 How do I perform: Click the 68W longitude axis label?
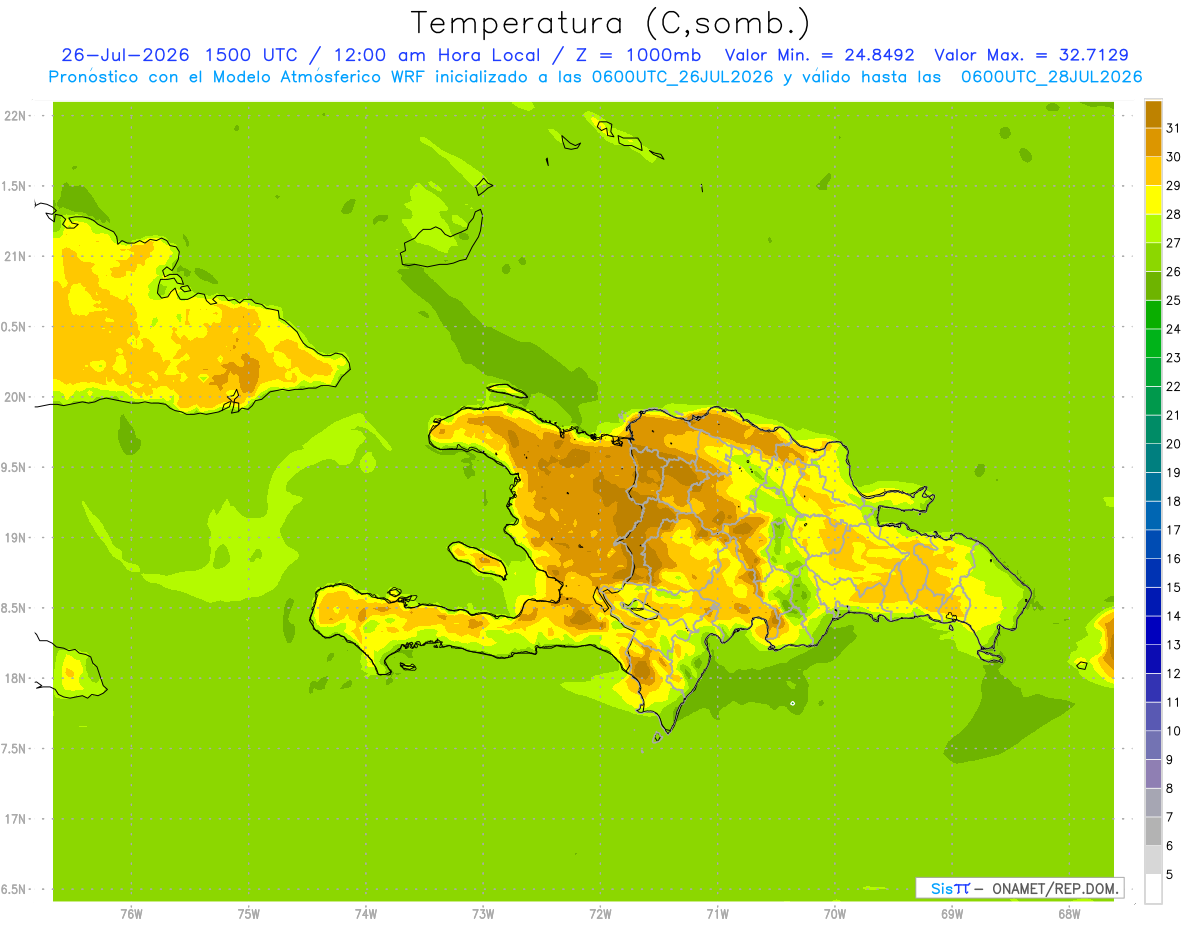(1069, 913)
